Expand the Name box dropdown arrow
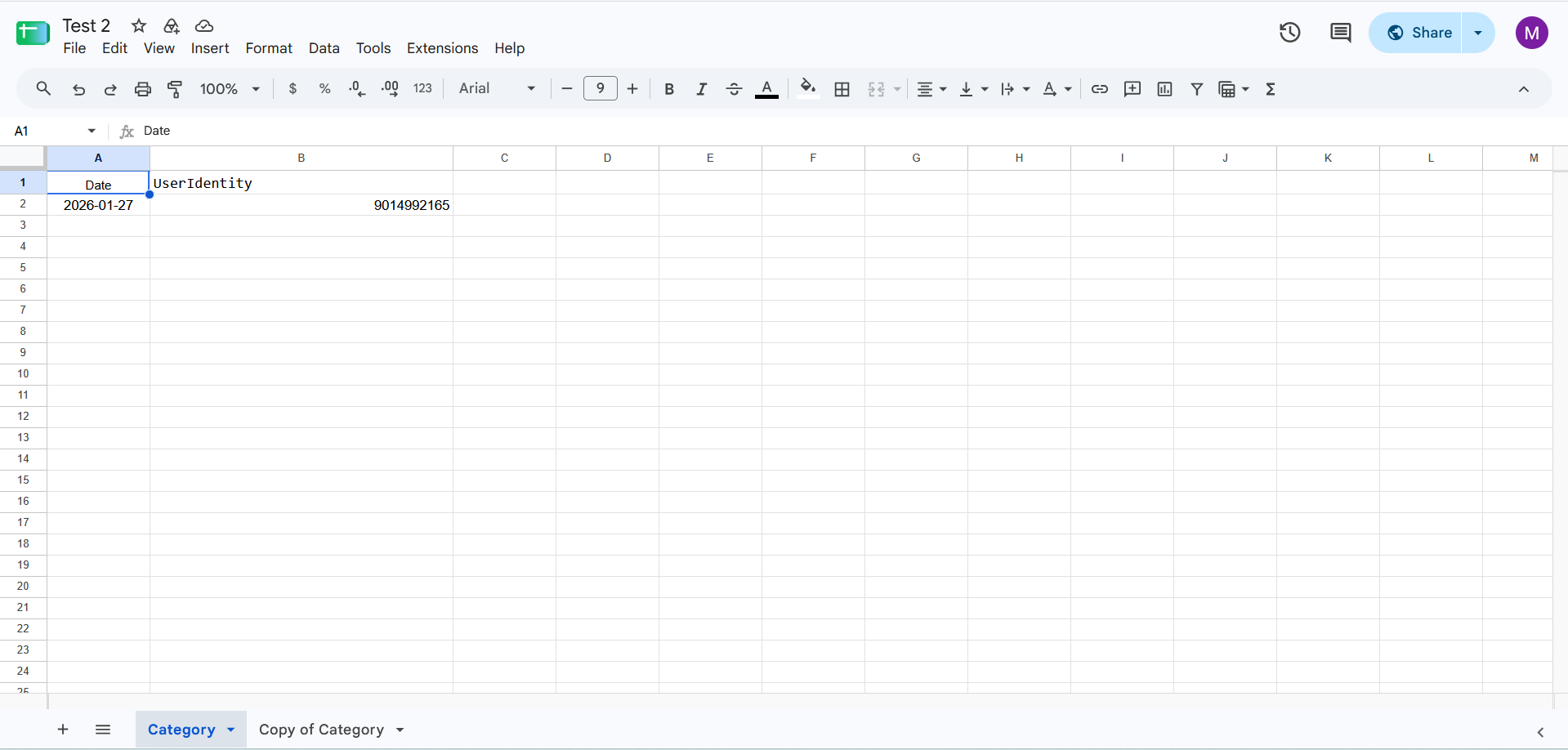The width and height of the screenshot is (1568, 750). point(92,131)
